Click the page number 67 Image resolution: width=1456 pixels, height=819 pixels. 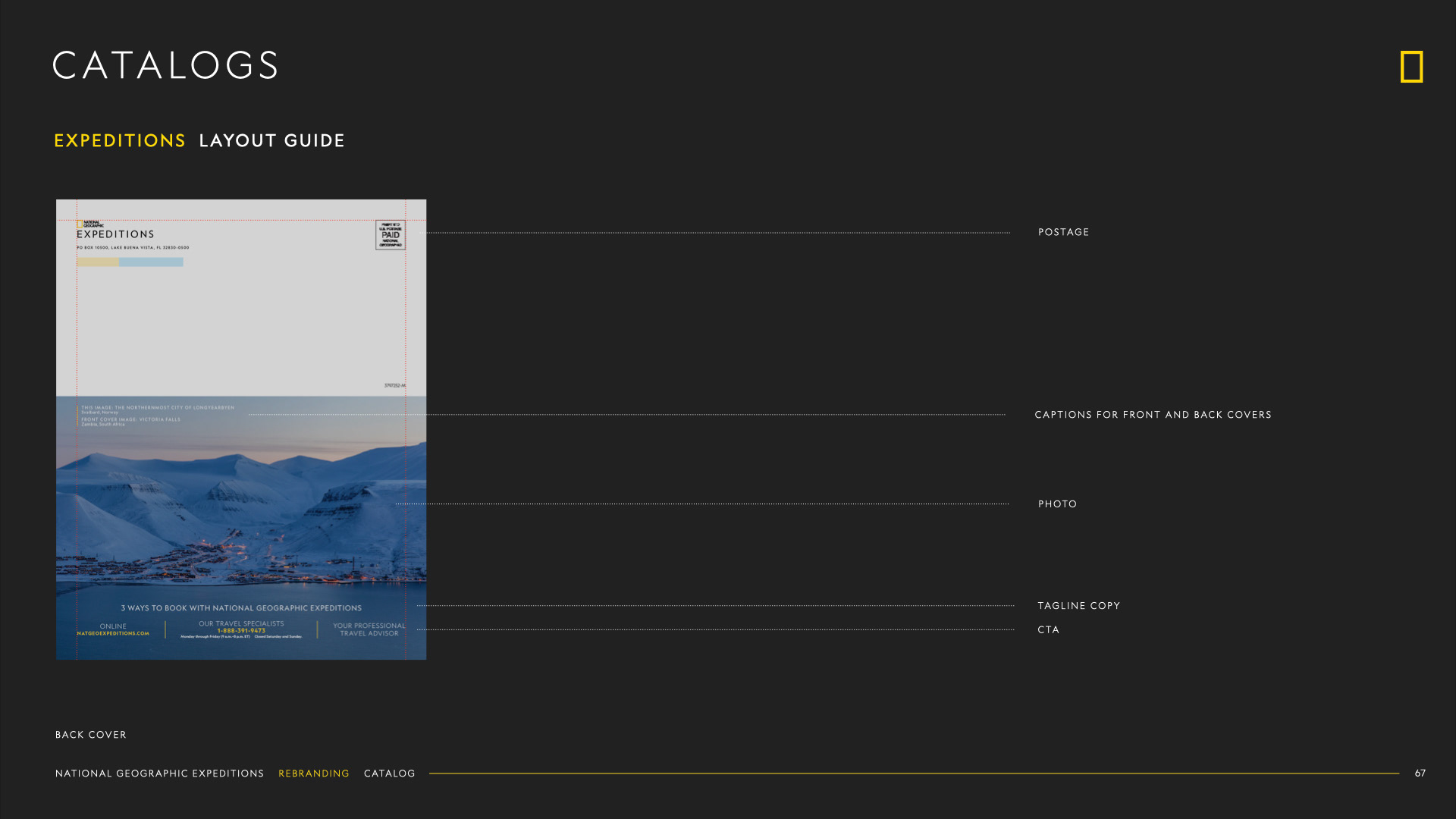point(1420,773)
